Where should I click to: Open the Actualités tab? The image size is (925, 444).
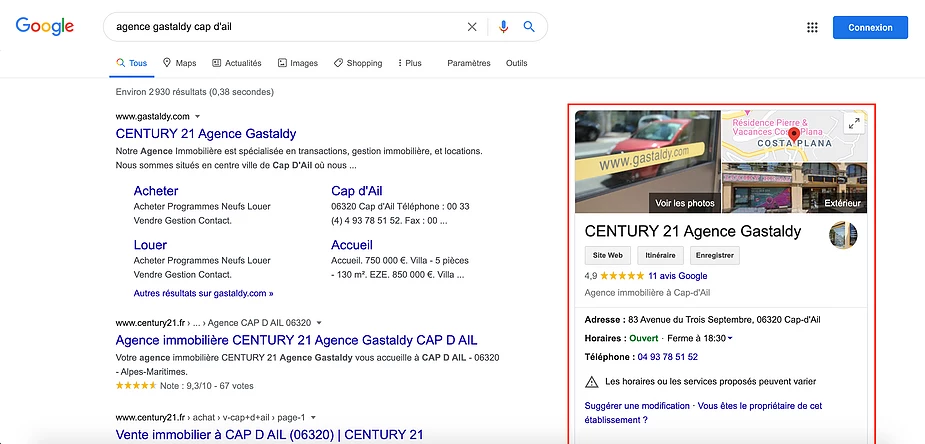click(x=237, y=63)
